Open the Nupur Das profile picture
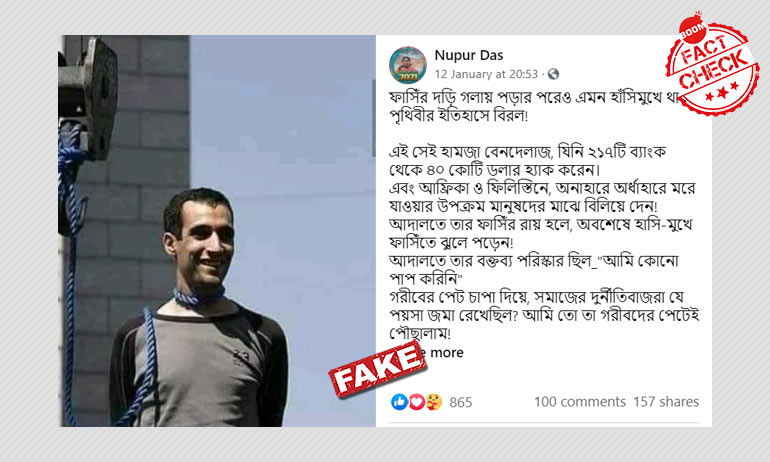Screen dimensions: 770x462 (408, 65)
